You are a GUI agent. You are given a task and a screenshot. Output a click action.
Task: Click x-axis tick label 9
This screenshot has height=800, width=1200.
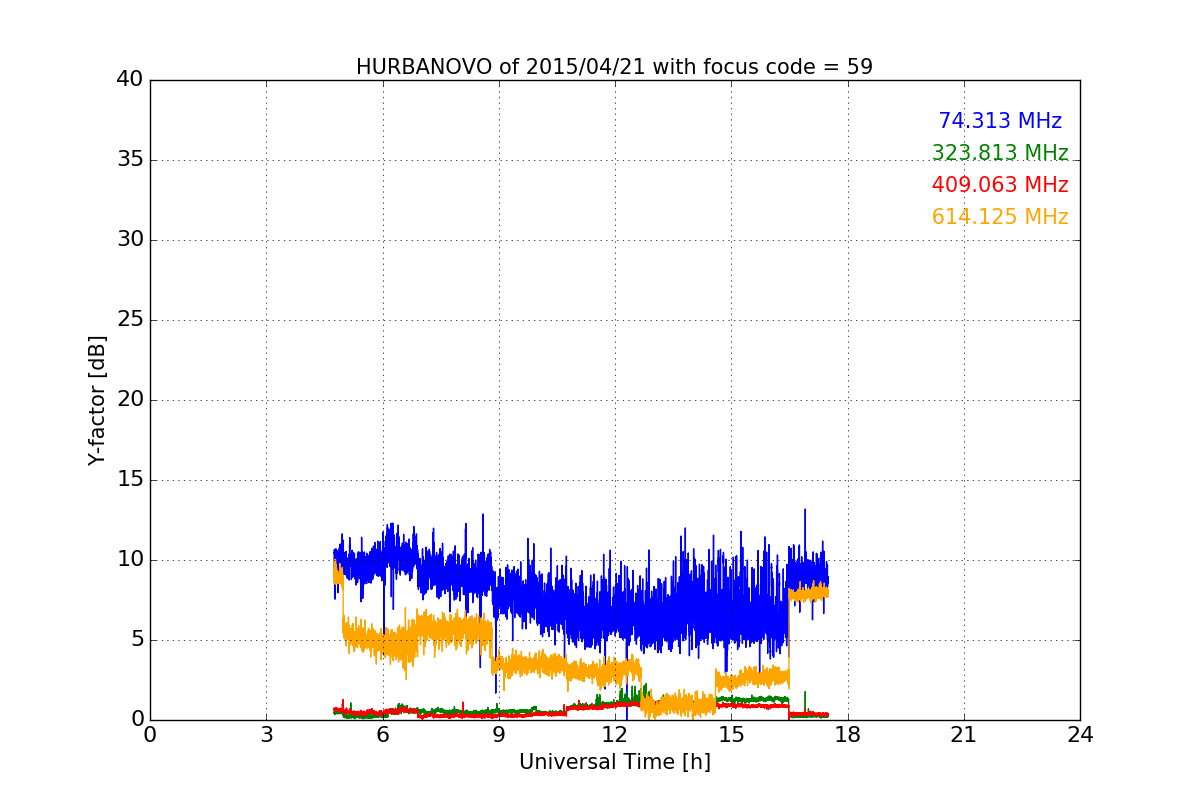pyautogui.click(x=499, y=735)
